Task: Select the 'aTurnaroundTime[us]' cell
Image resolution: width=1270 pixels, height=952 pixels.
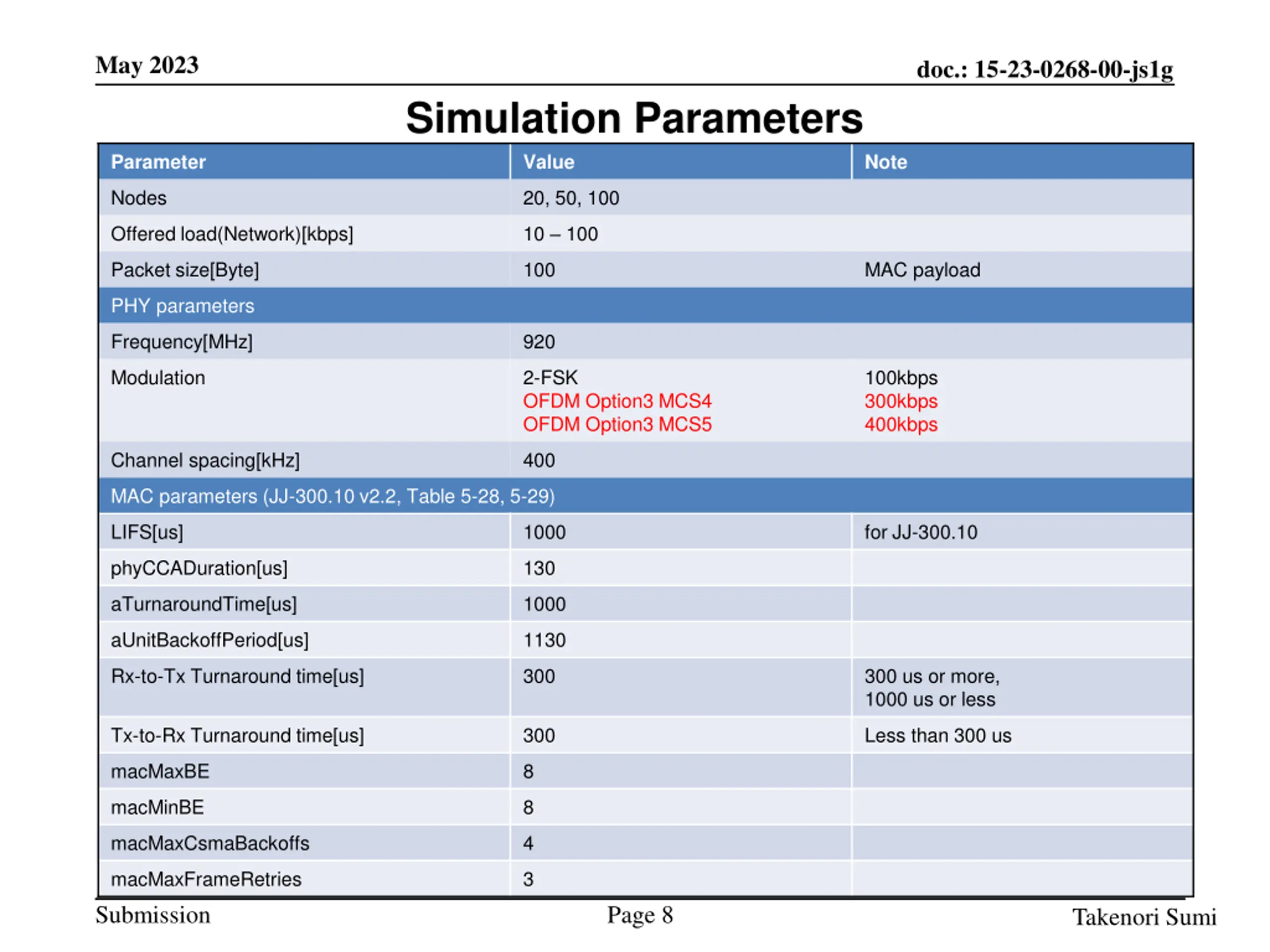Action: click(304, 604)
